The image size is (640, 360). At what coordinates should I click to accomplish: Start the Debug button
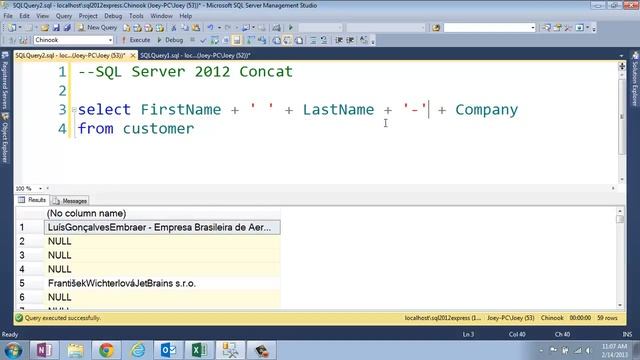(170, 40)
